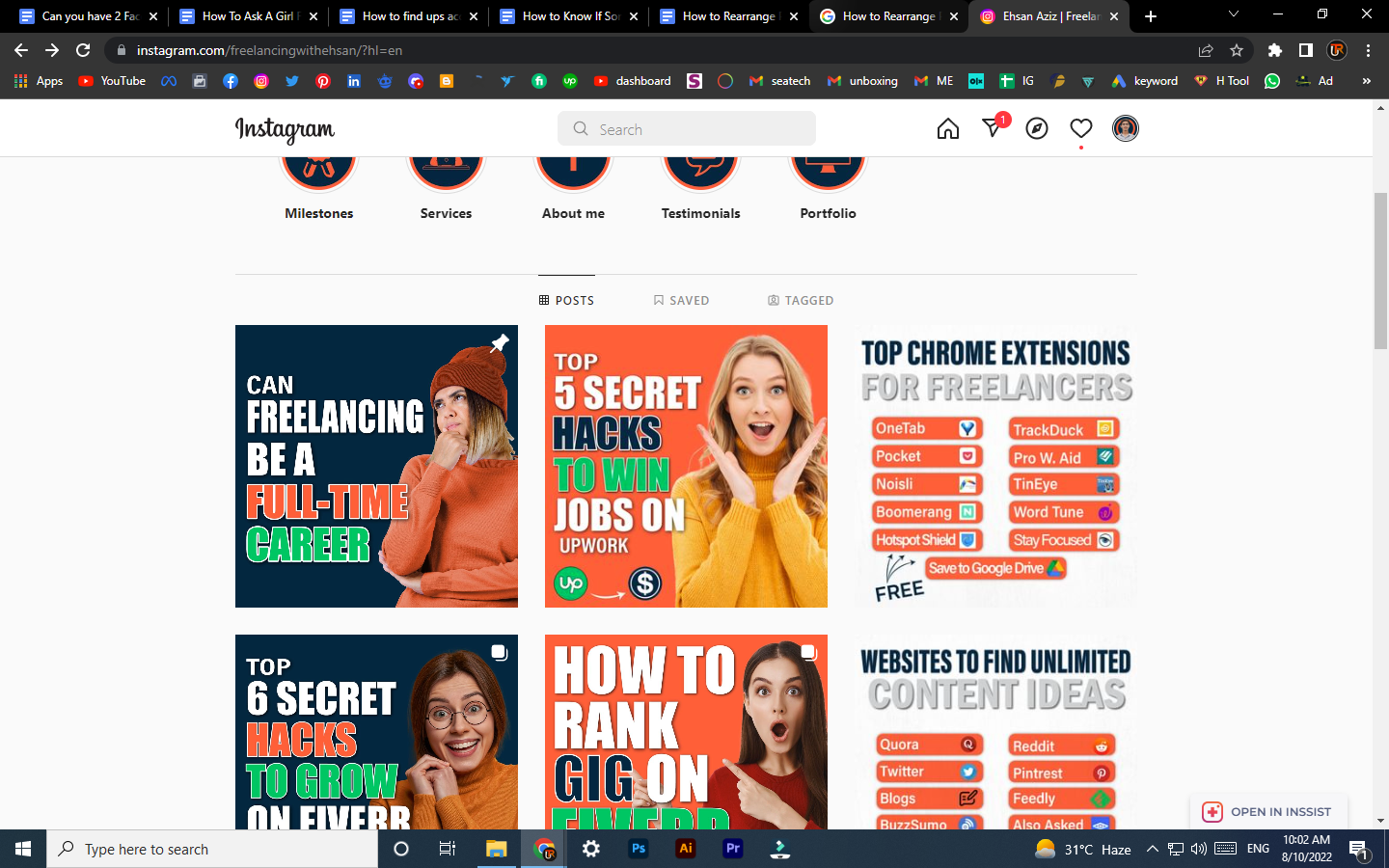1389x868 pixels.
Task: Bookmark this page with the star icon
Action: (x=1237, y=50)
